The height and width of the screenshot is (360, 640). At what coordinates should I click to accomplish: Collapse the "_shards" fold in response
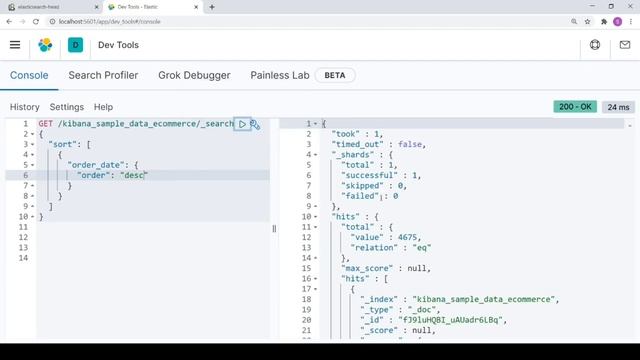pos(316,155)
